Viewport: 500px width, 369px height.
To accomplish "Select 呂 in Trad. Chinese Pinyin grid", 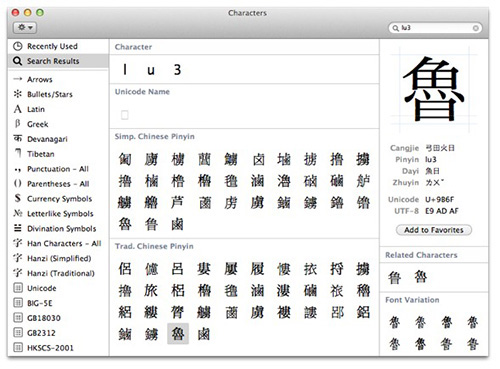I will click(177, 269).
